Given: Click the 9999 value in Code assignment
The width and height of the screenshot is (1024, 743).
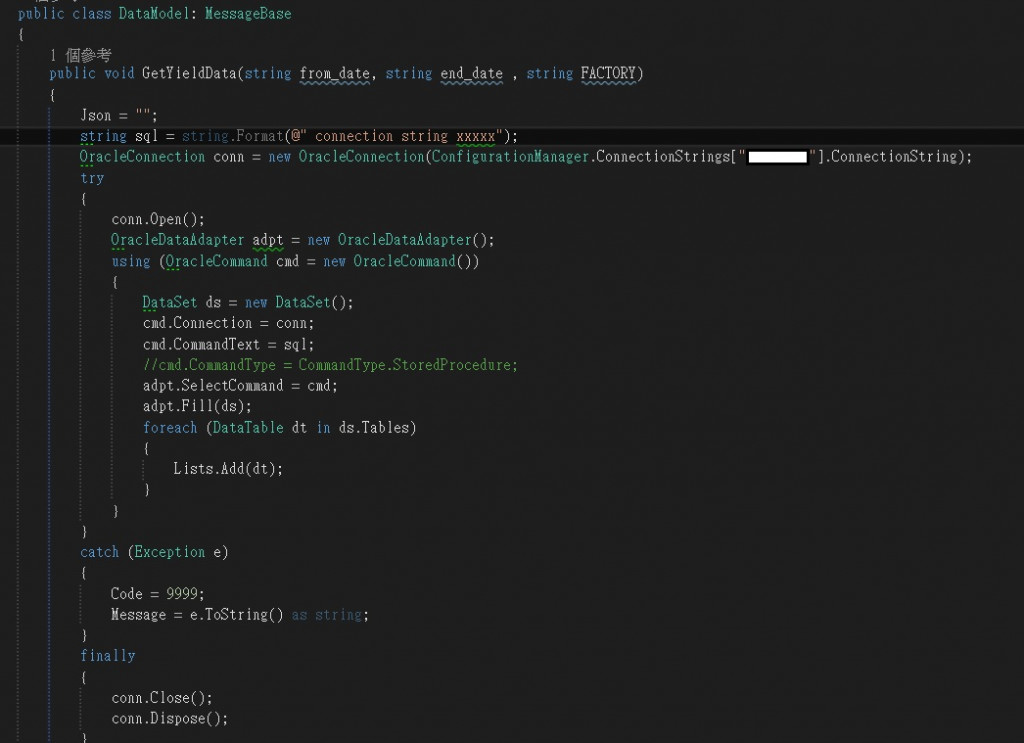Looking at the screenshot, I should point(182,593).
